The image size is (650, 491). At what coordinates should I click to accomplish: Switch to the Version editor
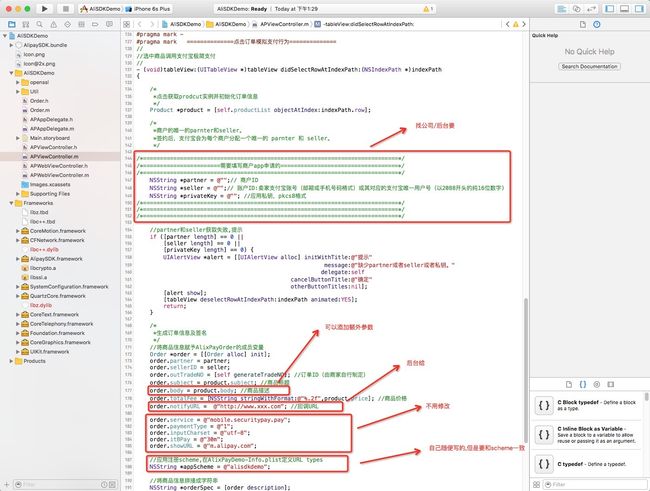click(591, 9)
